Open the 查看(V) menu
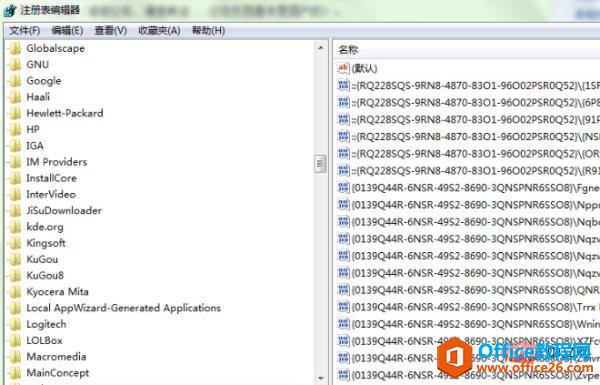Image resolution: width=600 pixels, height=385 pixels. (111, 31)
